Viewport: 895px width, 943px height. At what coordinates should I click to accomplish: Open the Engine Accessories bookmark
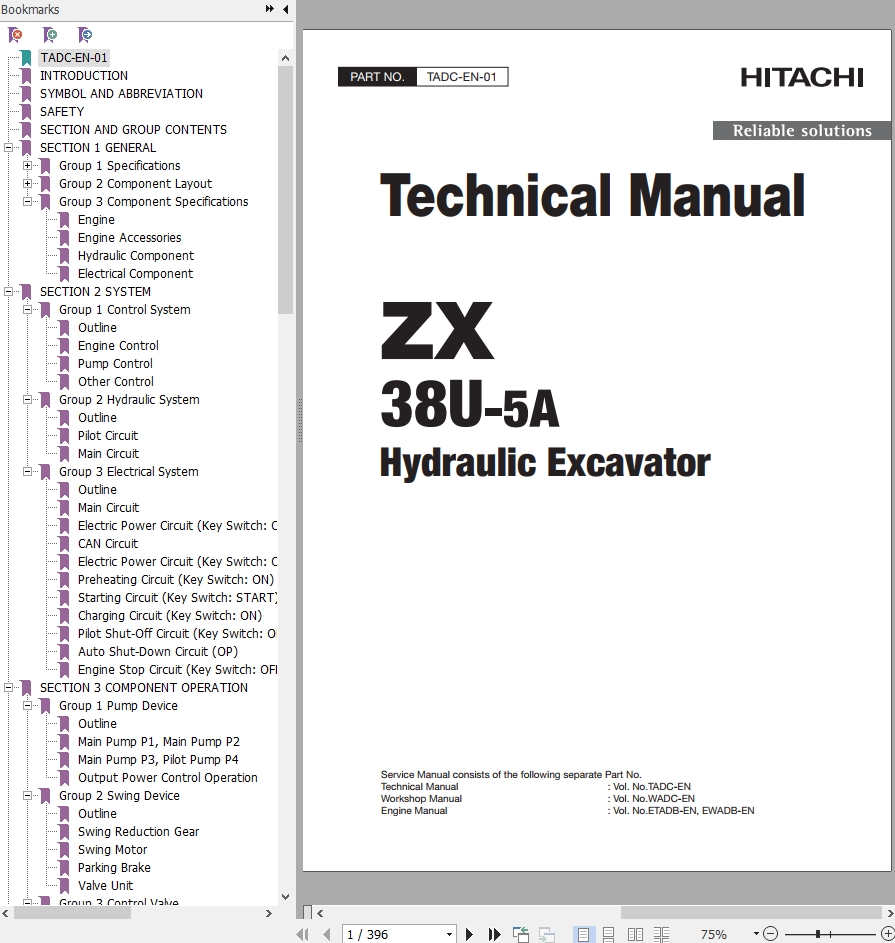(x=129, y=238)
